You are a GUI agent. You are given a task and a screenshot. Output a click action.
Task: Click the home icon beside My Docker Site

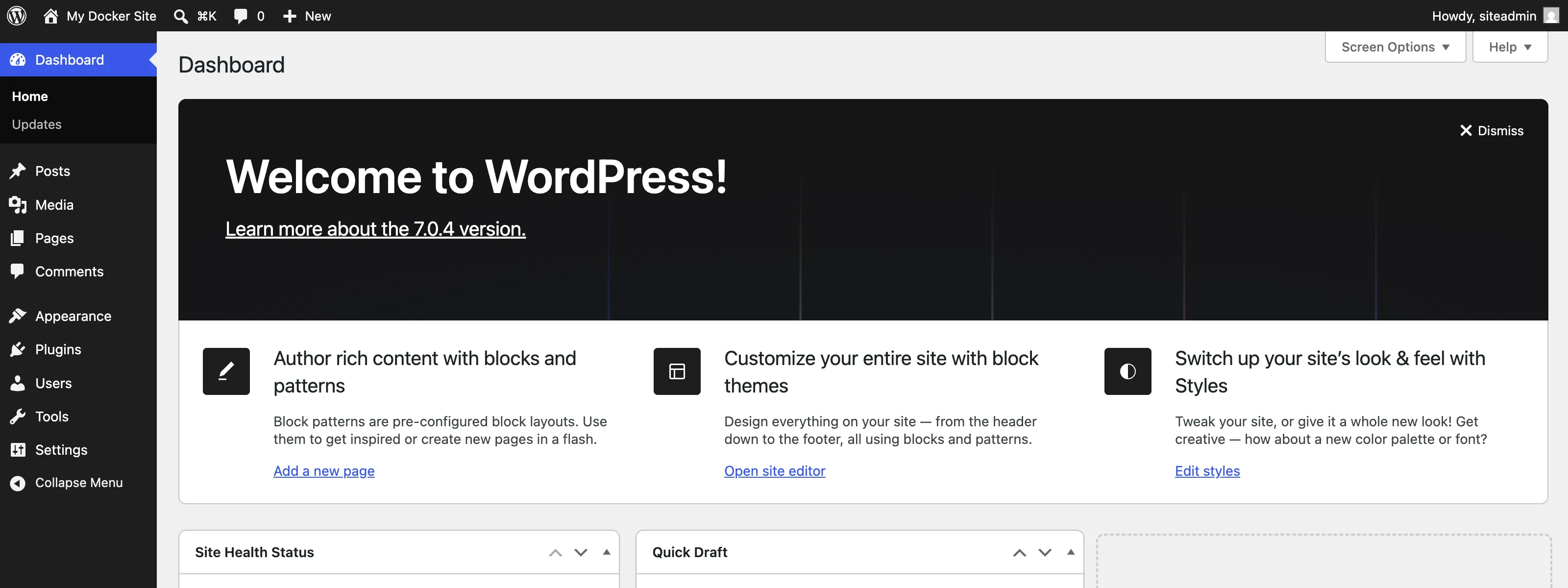tap(51, 16)
